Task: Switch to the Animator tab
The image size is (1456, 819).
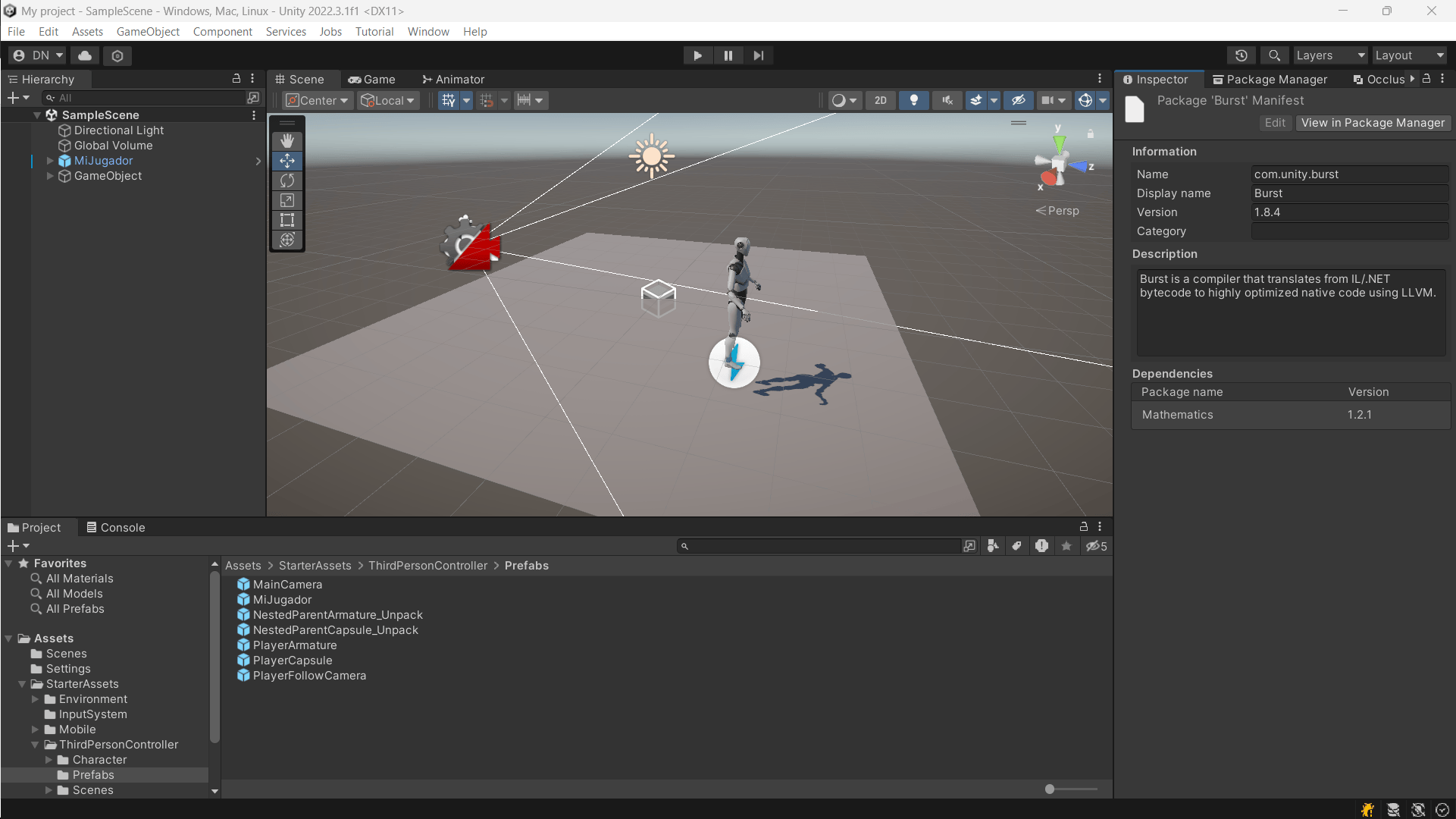Action: [x=453, y=79]
